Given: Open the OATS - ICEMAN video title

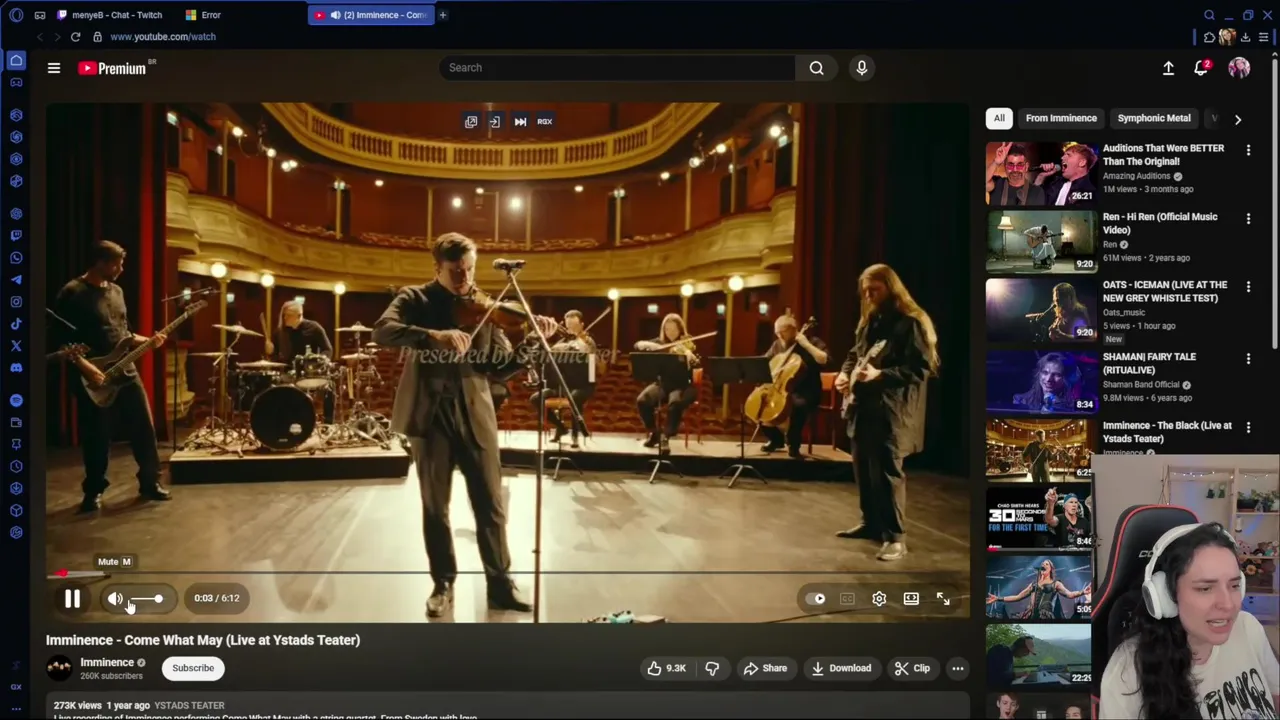Looking at the screenshot, I should pos(1165,291).
